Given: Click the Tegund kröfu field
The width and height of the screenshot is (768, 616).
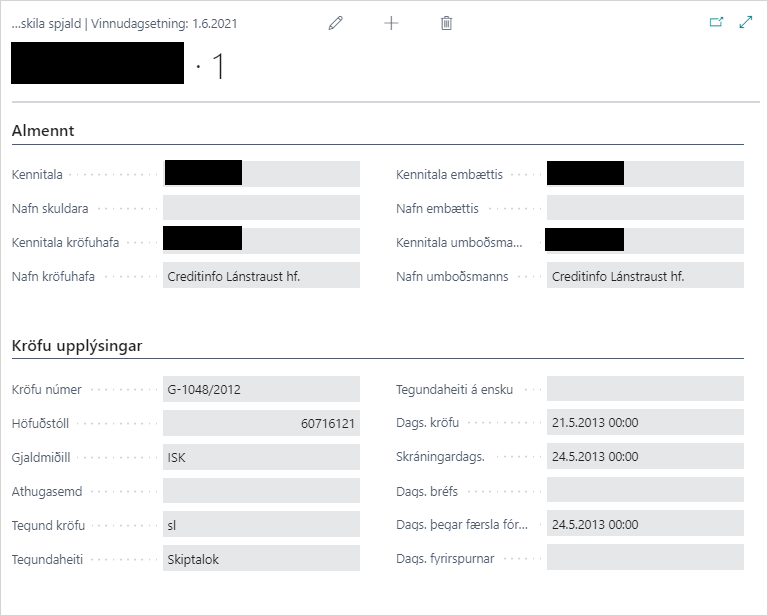Looking at the screenshot, I should pos(261,525).
